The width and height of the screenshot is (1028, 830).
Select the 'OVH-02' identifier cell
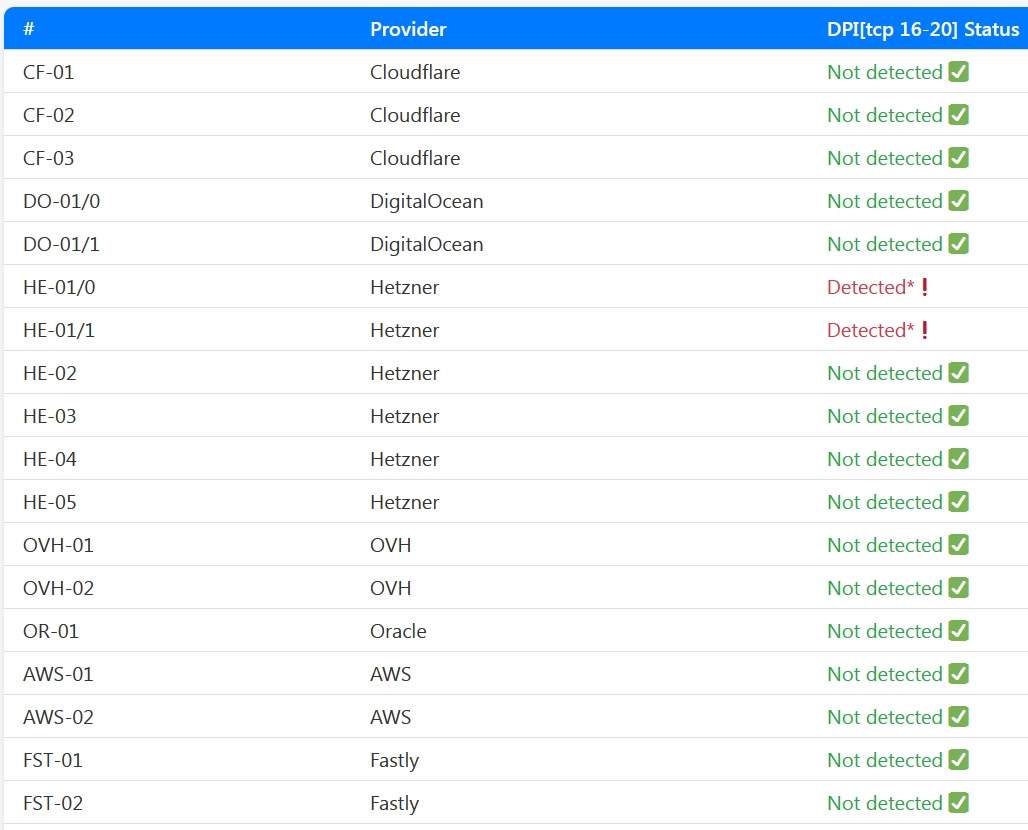click(x=58, y=588)
